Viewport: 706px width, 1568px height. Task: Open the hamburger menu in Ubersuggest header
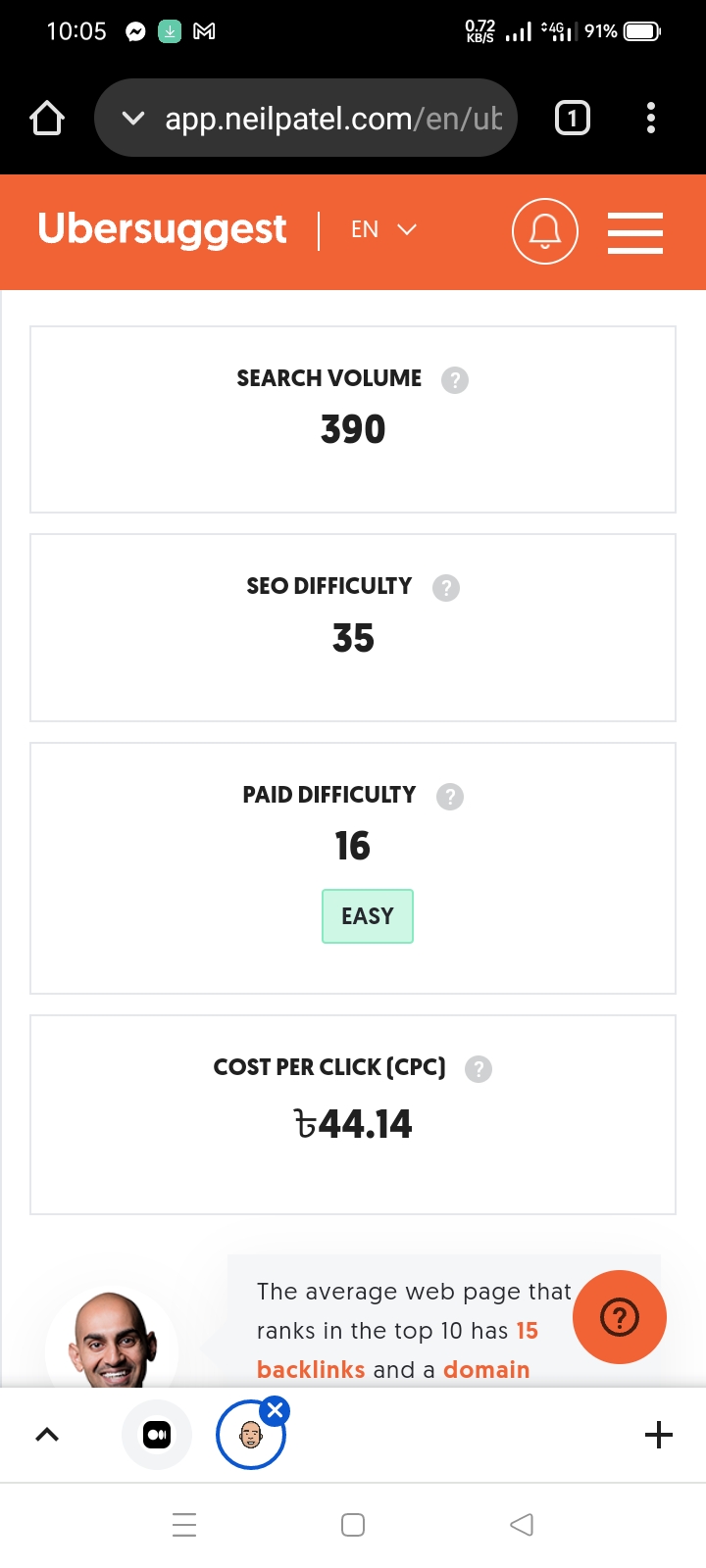click(x=634, y=233)
